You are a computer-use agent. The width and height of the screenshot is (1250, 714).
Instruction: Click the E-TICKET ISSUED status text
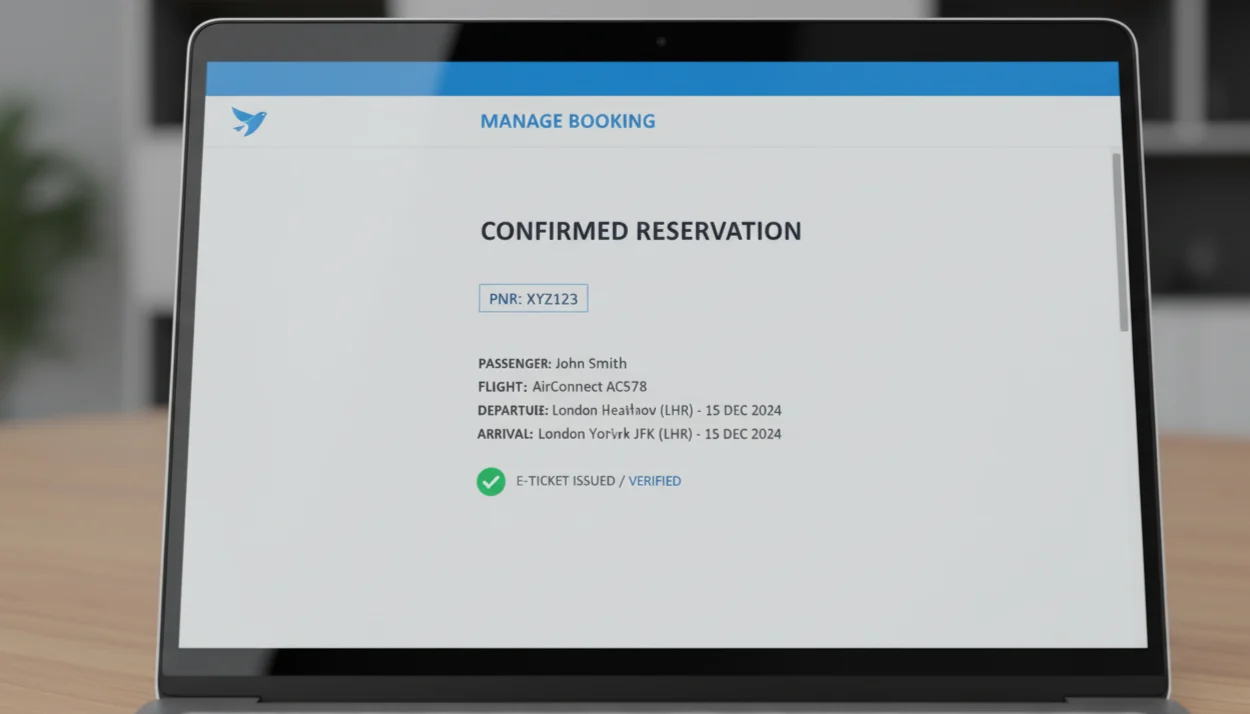tap(565, 481)
